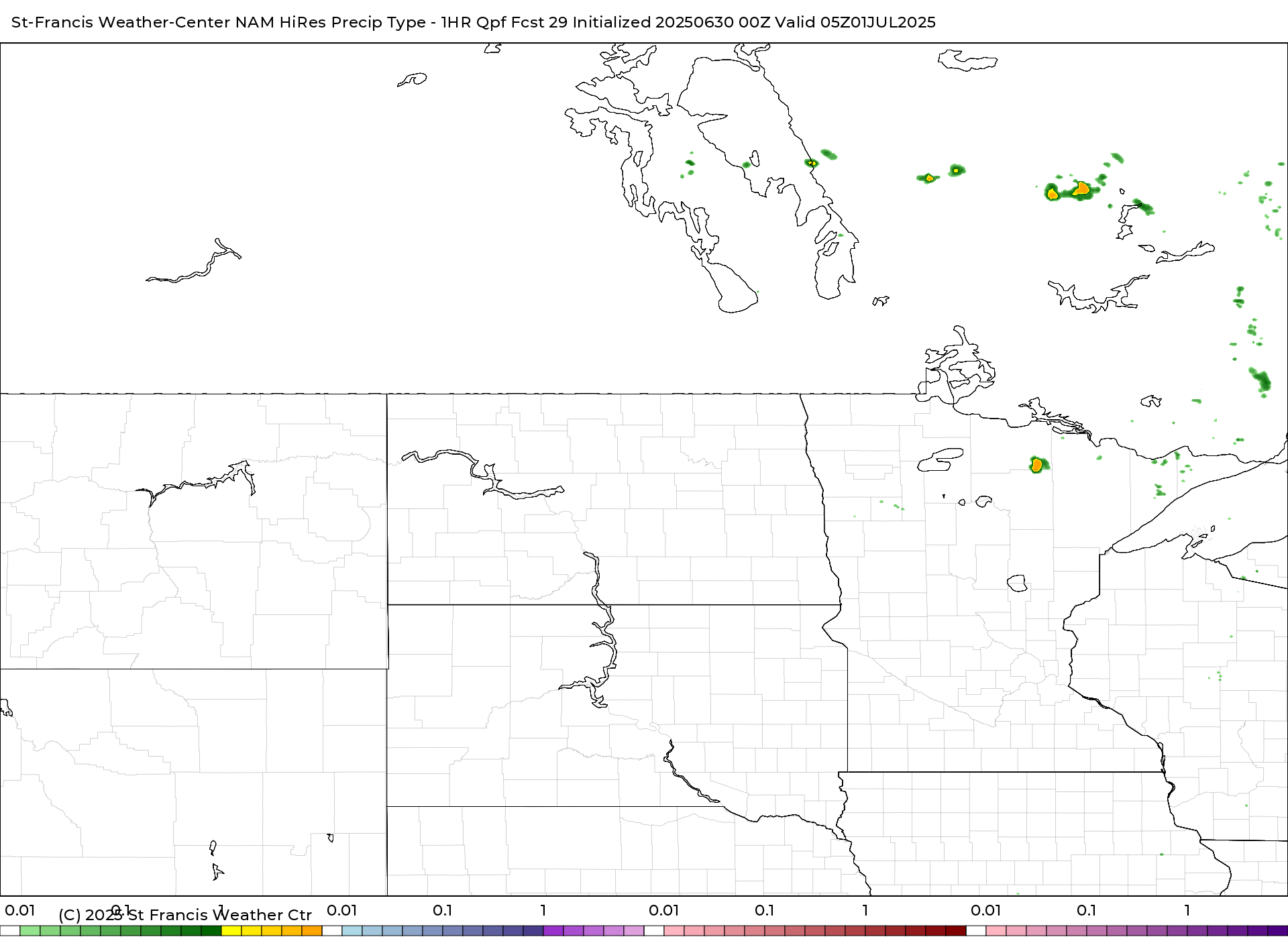Click the 0.1 label above the pink-indigo scale

tap(1087, 910)
